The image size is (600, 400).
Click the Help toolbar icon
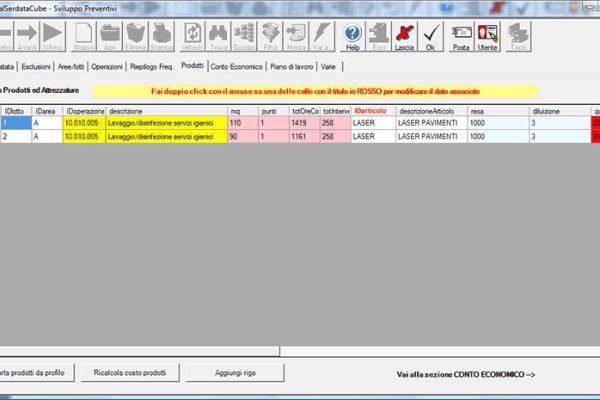(352, 37)
